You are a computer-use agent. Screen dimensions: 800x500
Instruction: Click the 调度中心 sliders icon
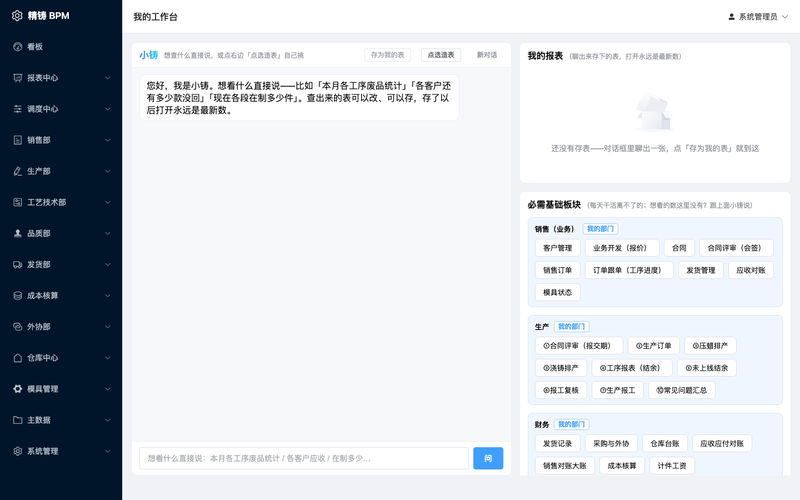17,109
